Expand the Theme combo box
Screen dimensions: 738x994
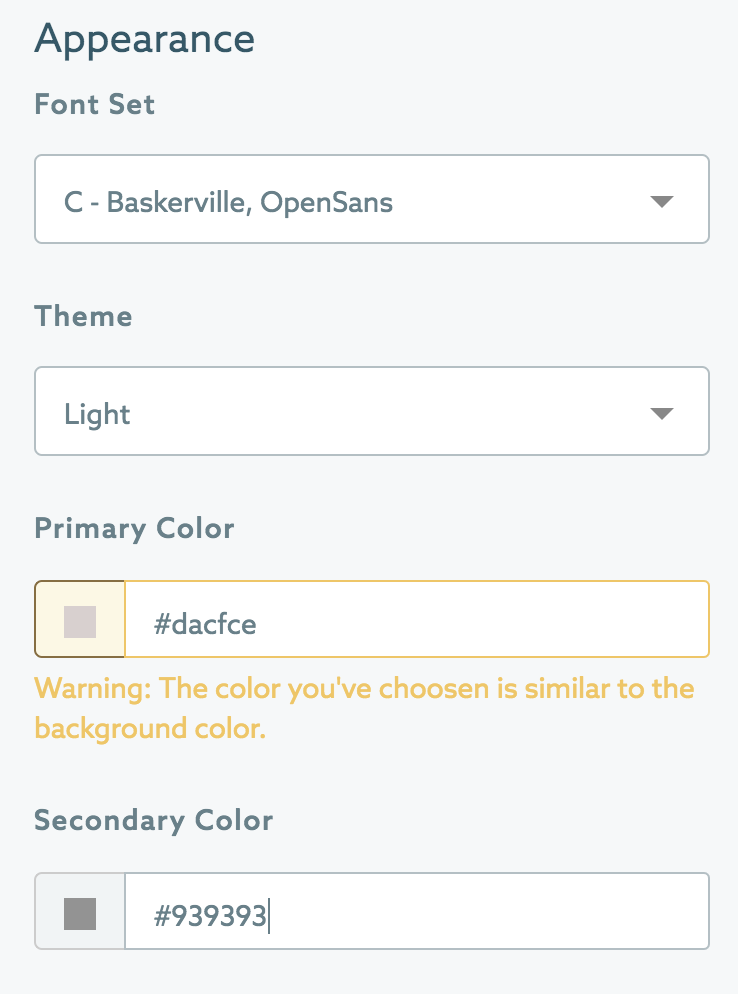[372, 411]
